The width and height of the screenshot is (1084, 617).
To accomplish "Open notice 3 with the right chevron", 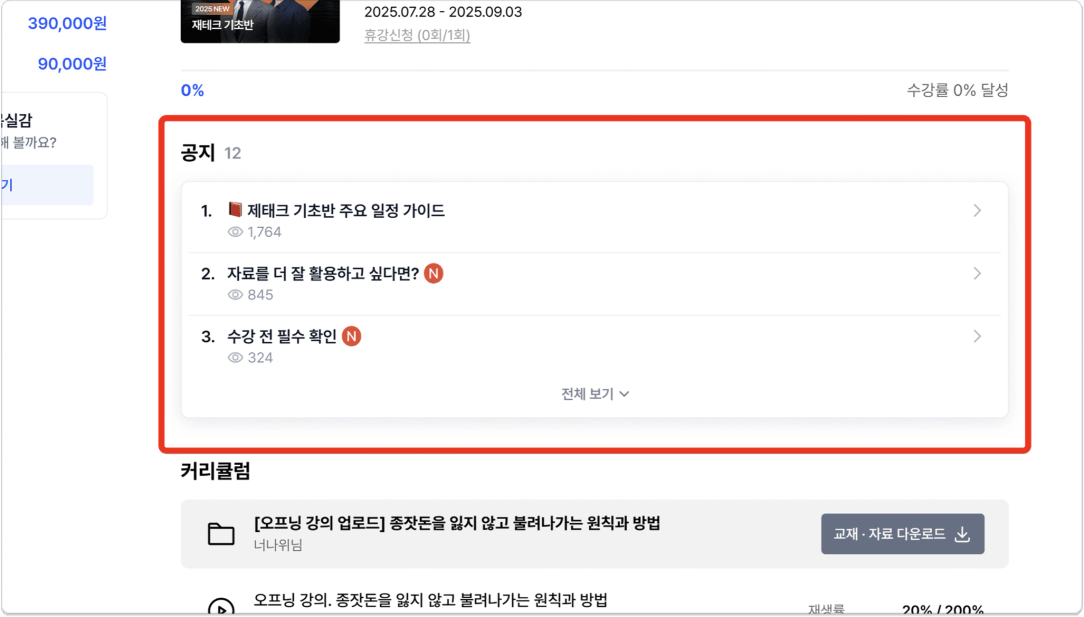I will point(977,337).
